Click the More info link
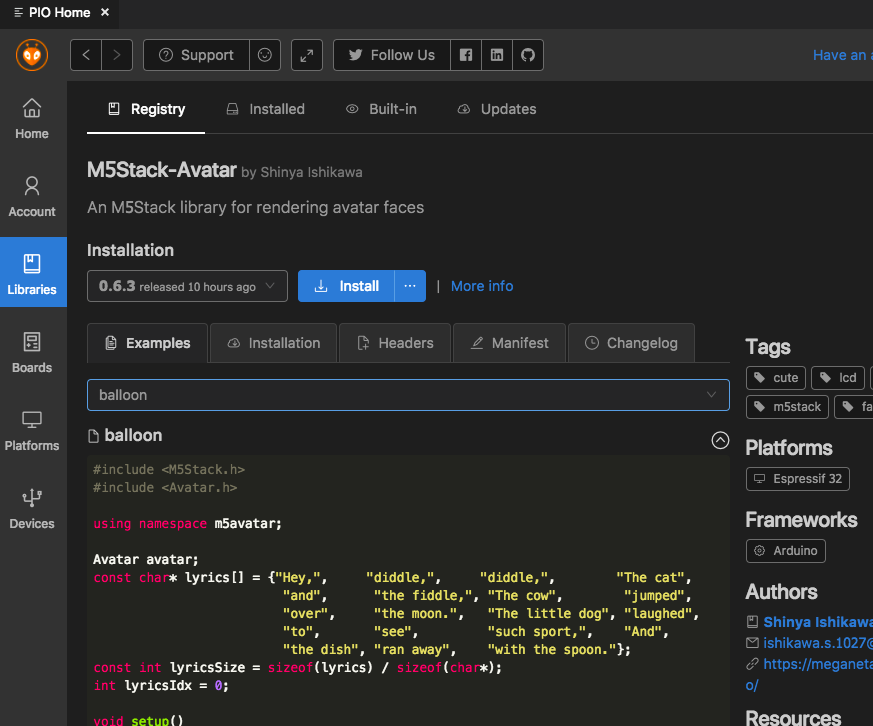 tap(482, 286)
